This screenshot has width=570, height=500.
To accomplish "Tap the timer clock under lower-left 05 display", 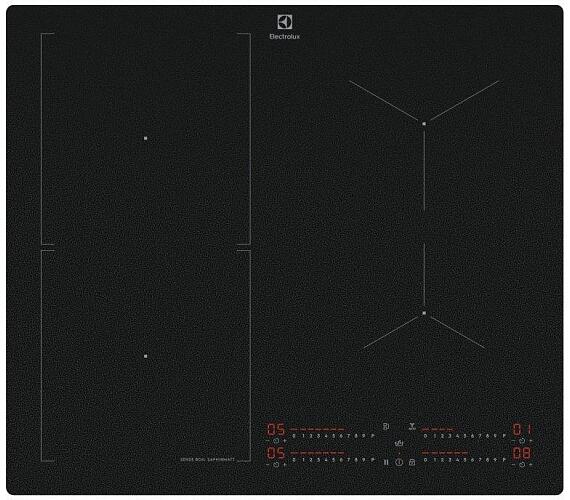I will [x=276, y=465].
